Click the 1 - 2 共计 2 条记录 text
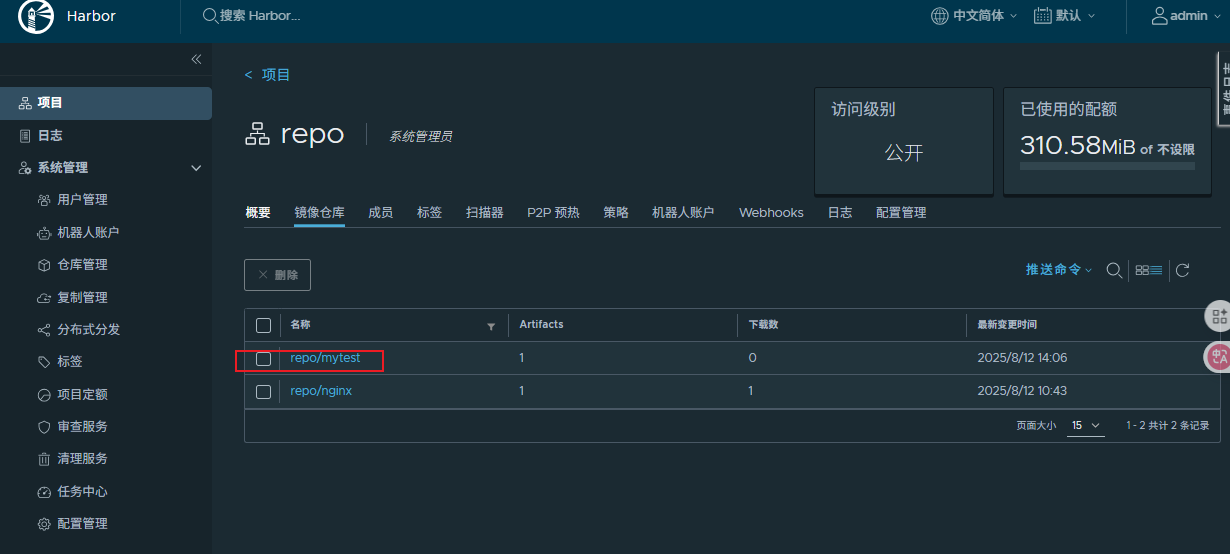The width and height of the screenshot is (1230, 554). (1168, 426)
